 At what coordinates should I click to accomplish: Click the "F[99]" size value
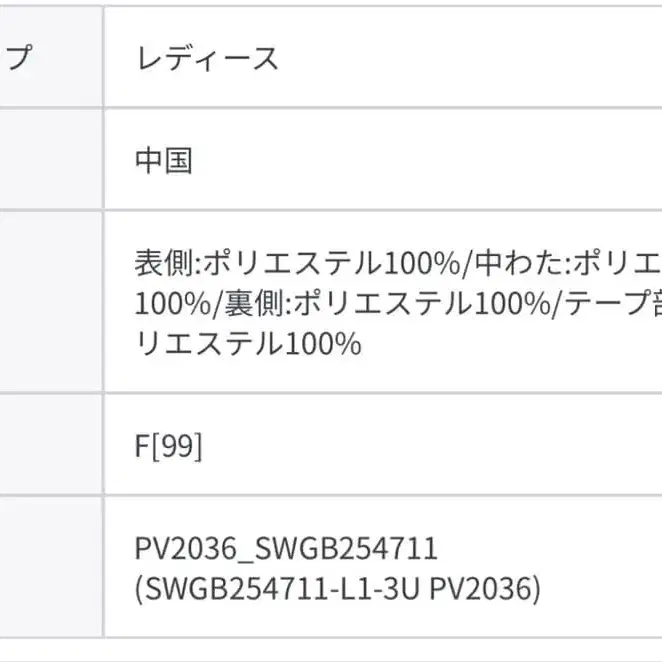point(168,445)
